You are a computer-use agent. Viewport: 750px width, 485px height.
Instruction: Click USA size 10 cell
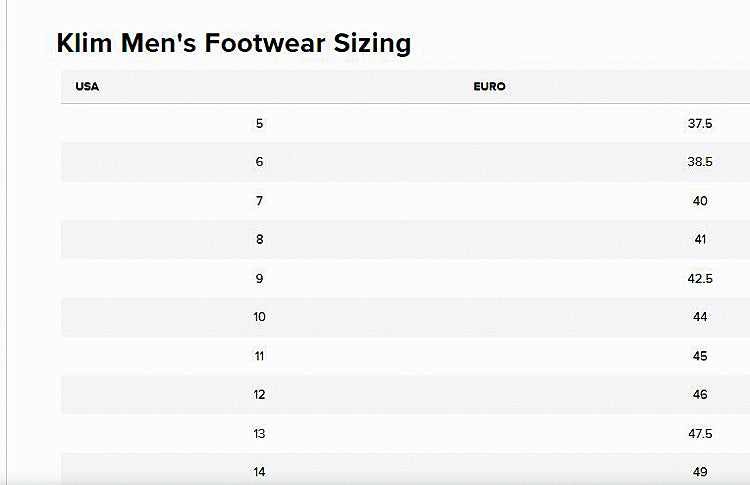(259, 317)
